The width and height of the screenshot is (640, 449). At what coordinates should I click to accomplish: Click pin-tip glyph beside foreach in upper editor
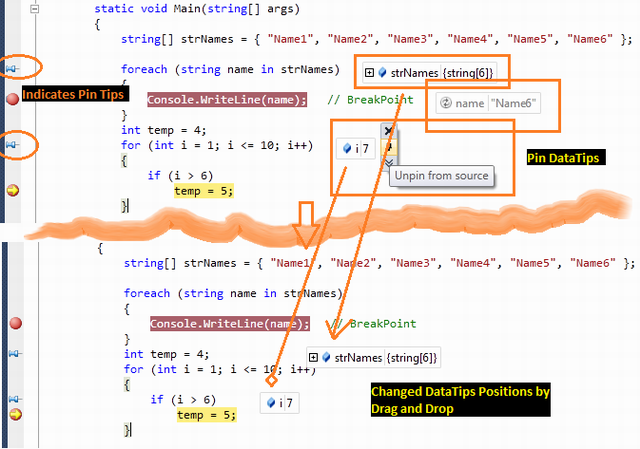point(12,69)
